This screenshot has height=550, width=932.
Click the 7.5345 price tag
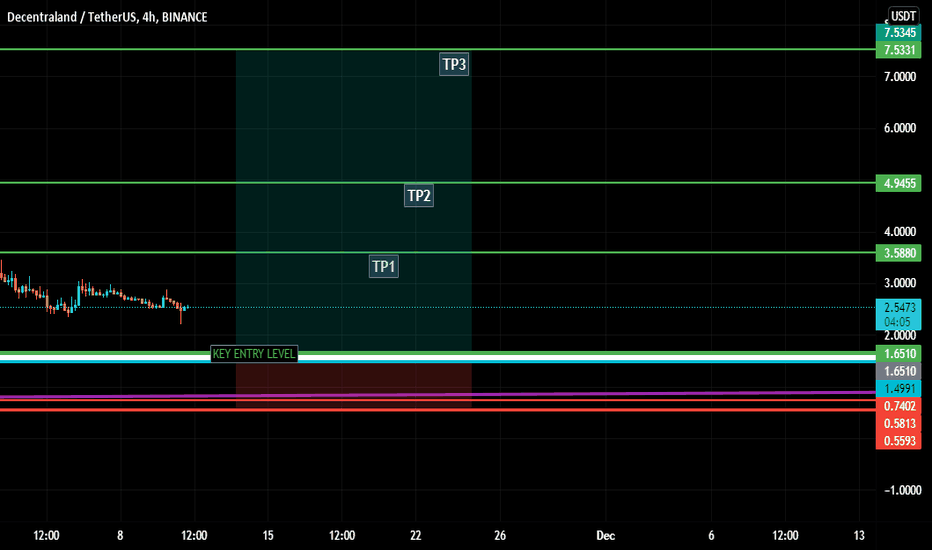899,33
